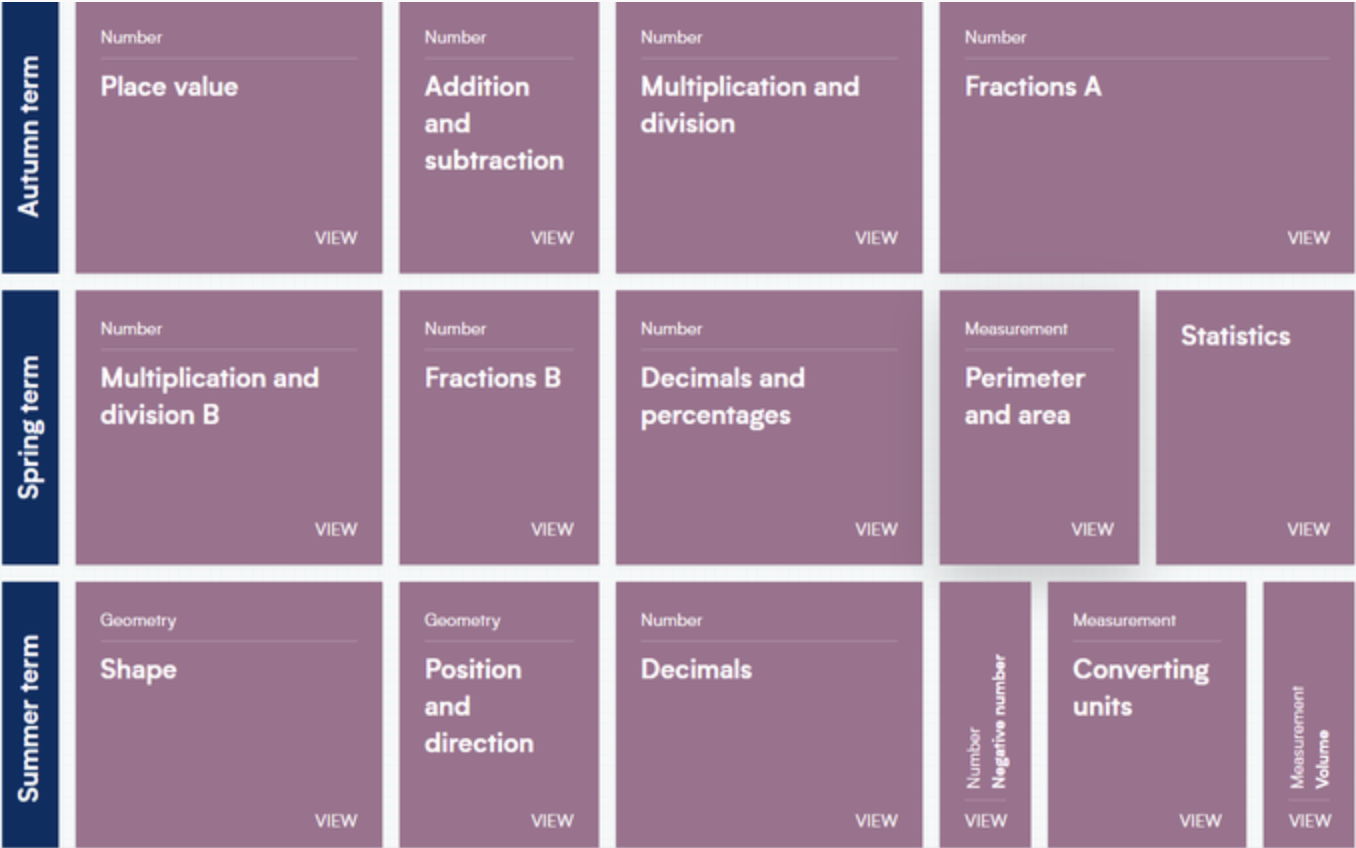
Task: Open VIEW on Converting units card
Action: 1200,820
